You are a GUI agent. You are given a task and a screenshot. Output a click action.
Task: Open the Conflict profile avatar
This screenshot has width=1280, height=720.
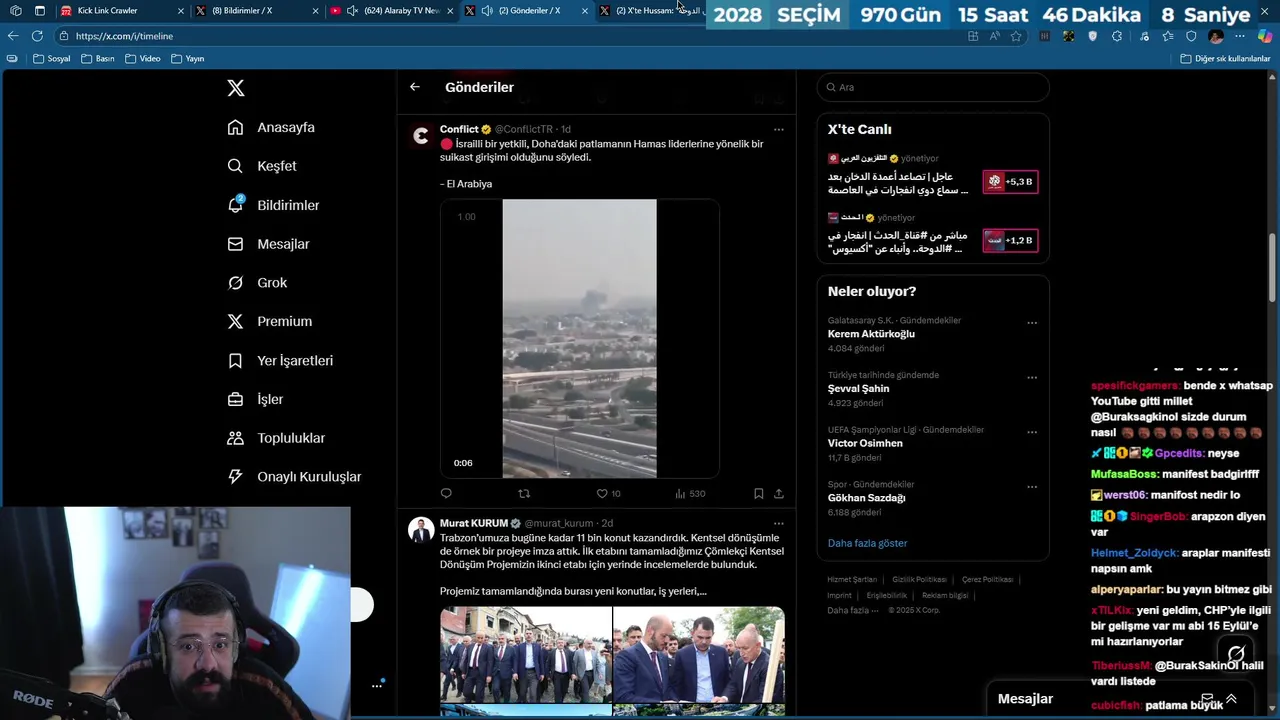point(421,136)
